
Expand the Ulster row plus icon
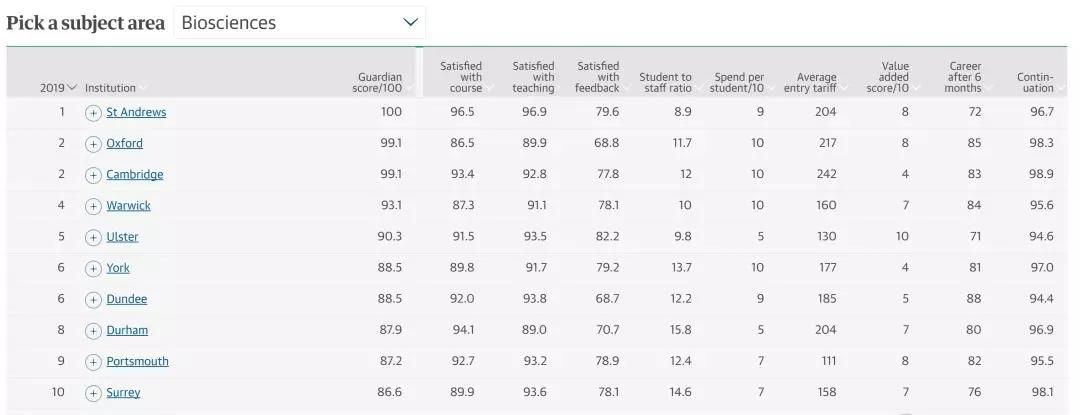(93, 237)
